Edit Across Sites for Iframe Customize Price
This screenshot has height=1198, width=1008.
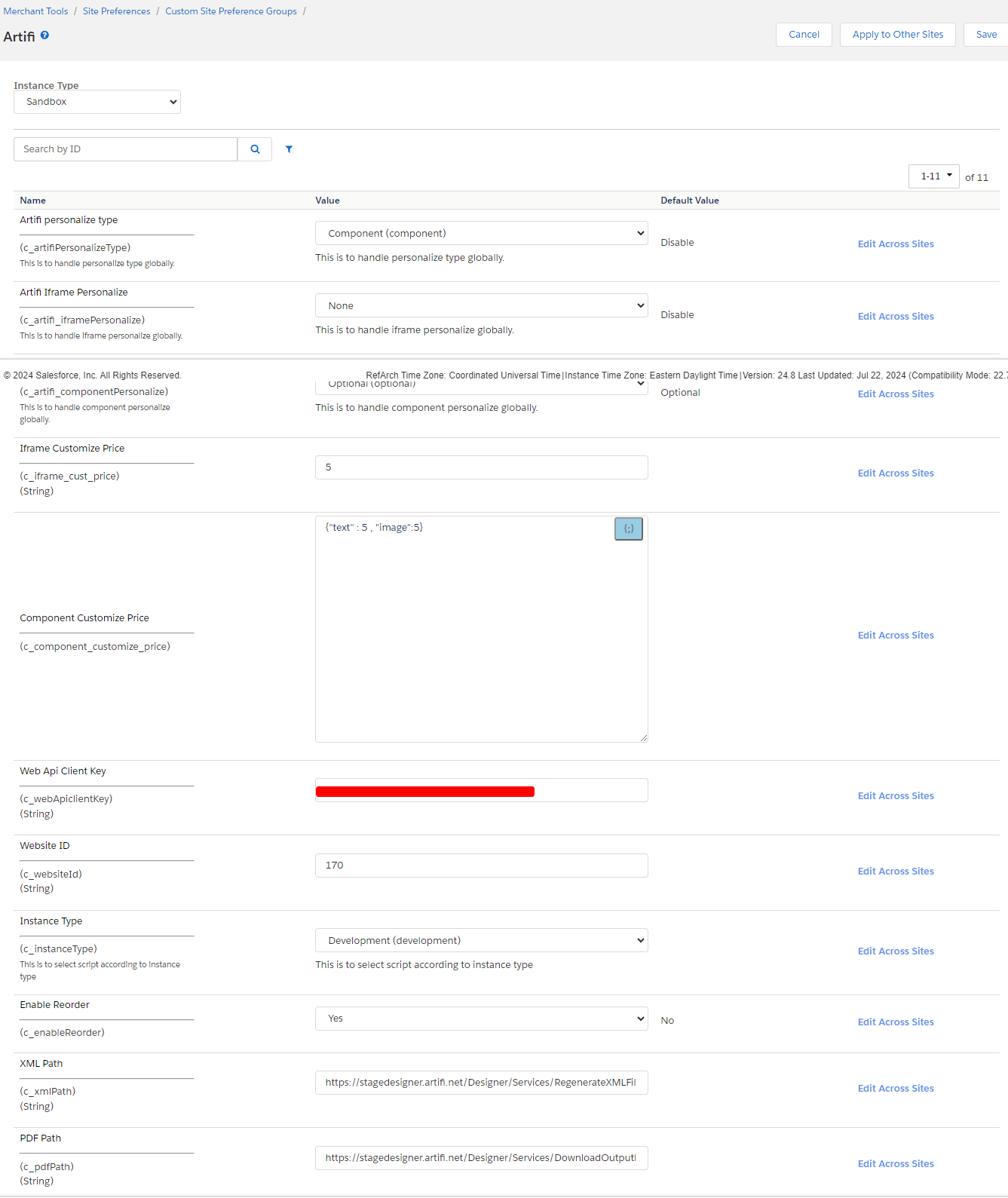896,473
